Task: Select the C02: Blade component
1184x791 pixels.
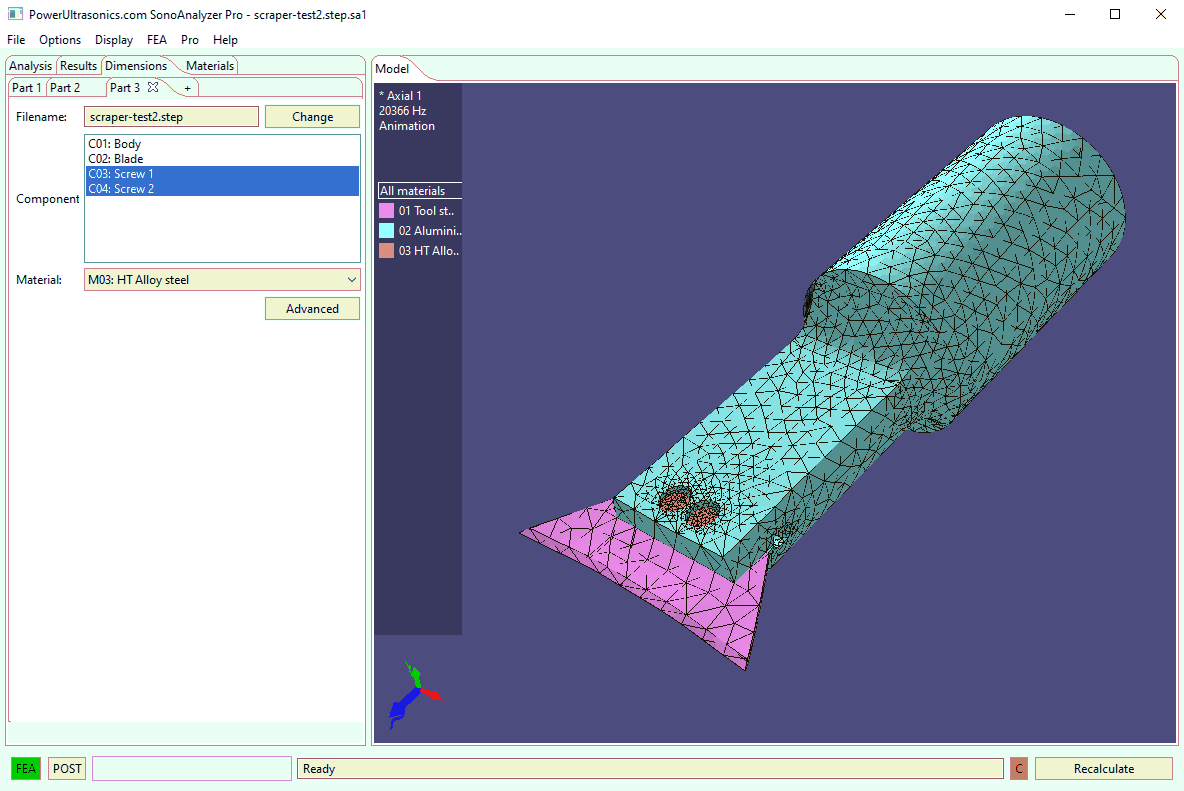Action: coord(116,159)
